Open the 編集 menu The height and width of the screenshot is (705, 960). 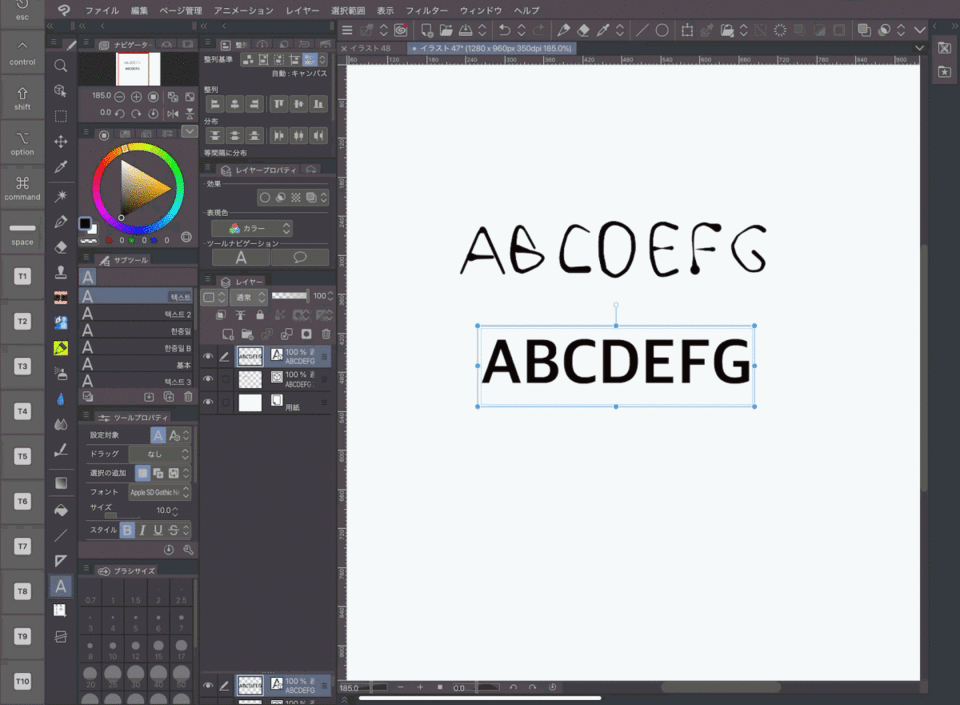(x=140, y=10)
